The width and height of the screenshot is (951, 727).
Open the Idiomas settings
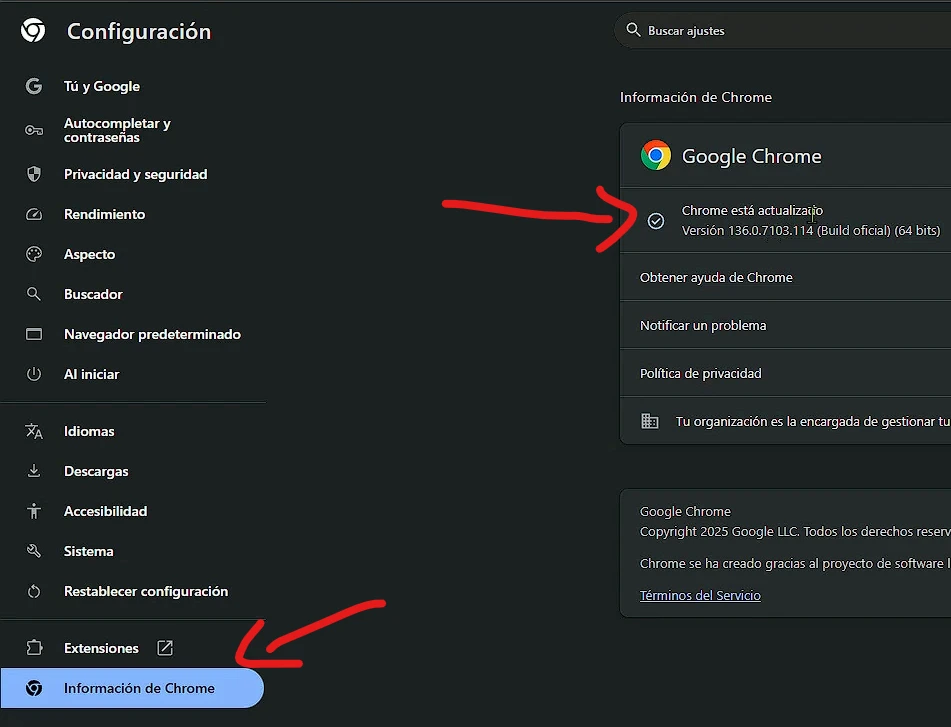89,431
